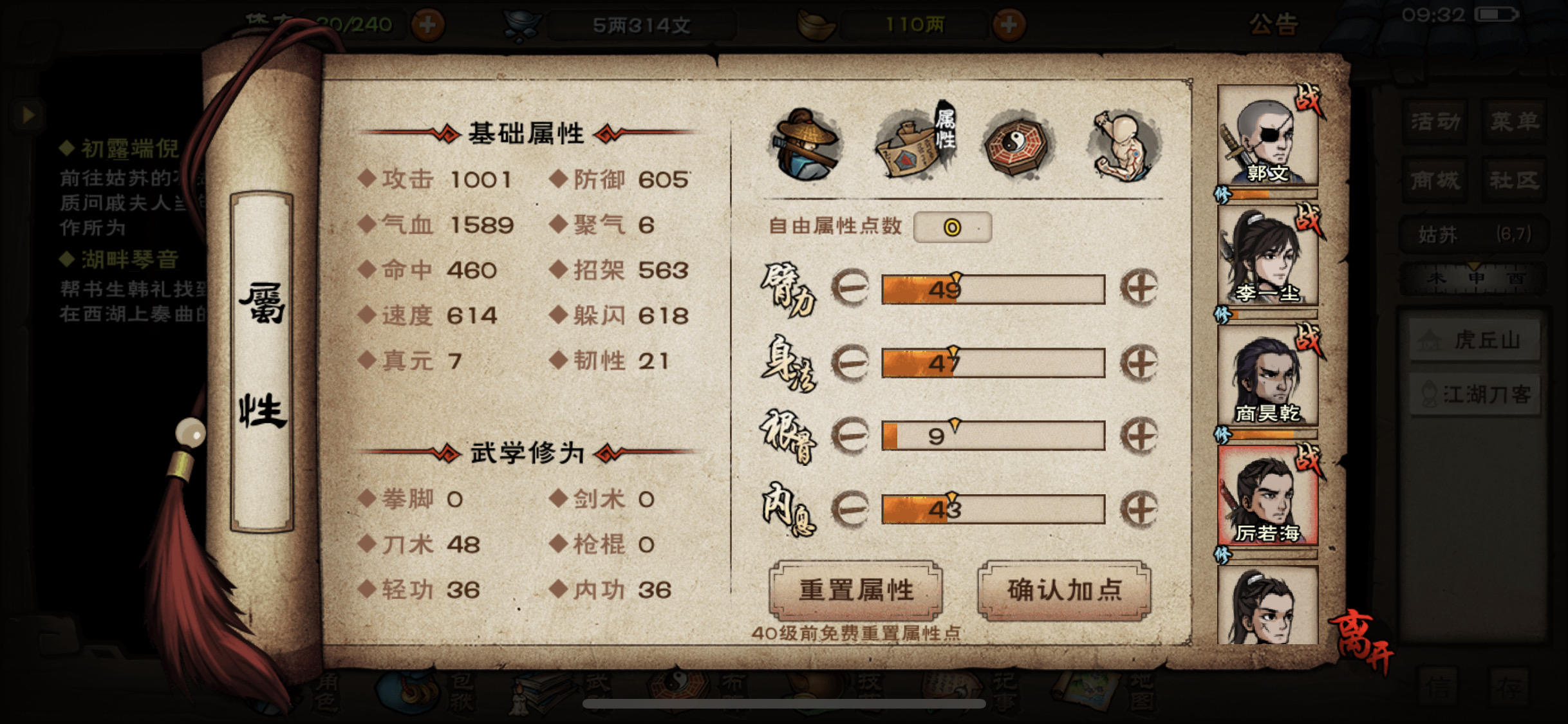Viewport: 1568px width, 724px height.
Task: Tap the plus icon beside 110两 gold
Action: [x=1009, y=25]
